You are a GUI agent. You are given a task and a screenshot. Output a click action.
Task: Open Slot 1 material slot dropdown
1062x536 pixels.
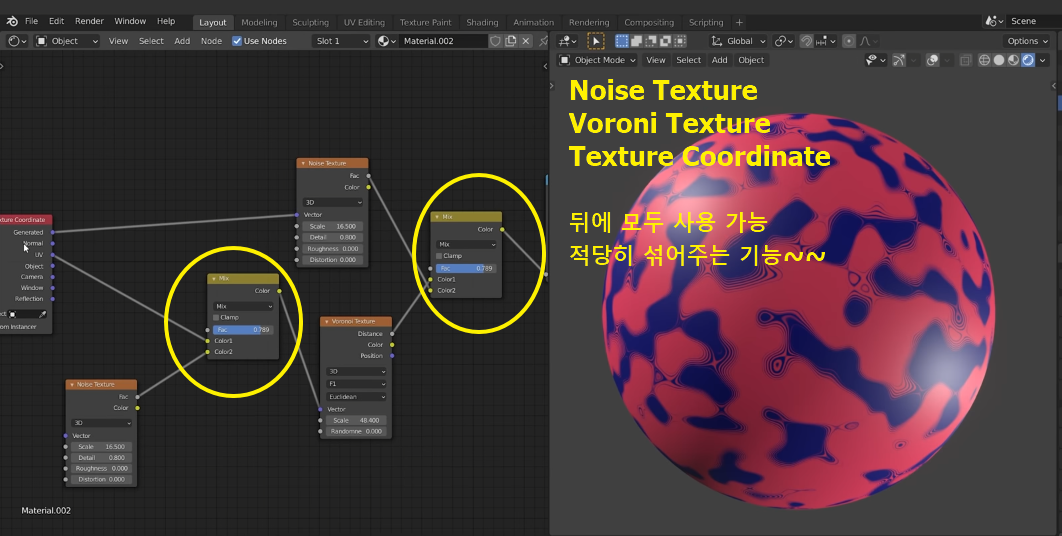pos(341,41)
